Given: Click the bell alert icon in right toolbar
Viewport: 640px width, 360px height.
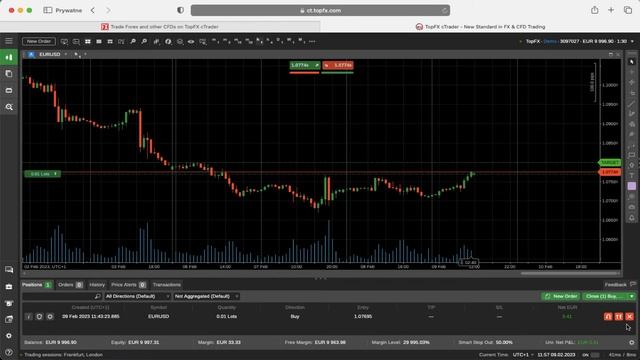Looking at the screenshot, I should (631, 218).
